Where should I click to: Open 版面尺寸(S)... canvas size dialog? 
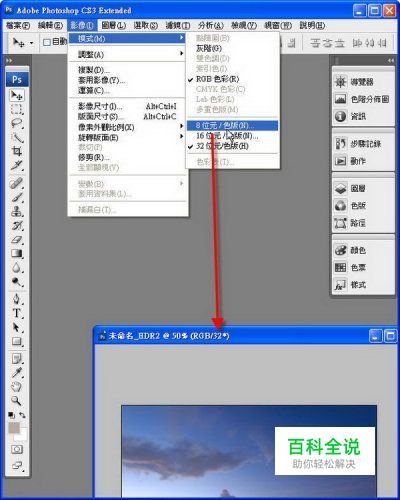[x=127, y=117]
